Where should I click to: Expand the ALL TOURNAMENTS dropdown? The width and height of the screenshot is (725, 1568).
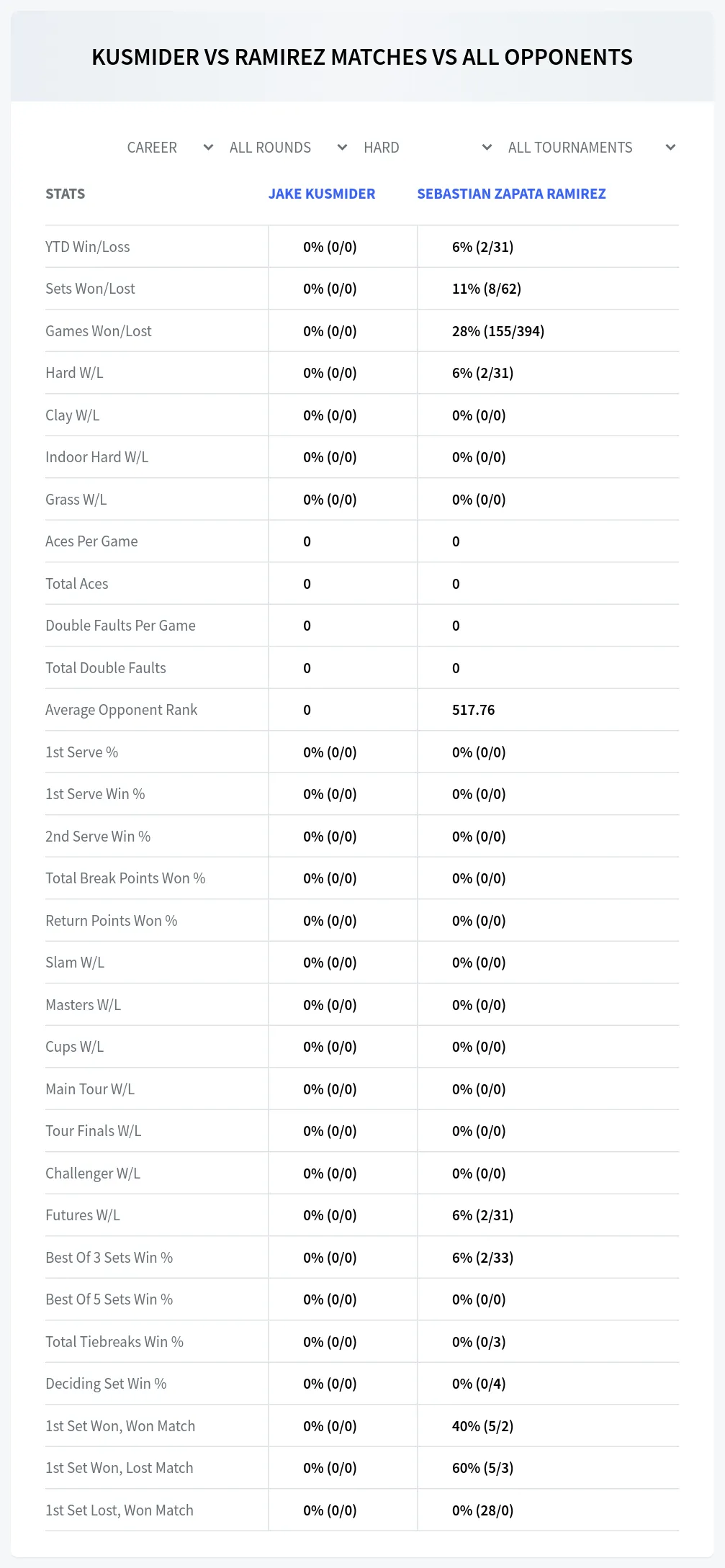click(592, 148)
